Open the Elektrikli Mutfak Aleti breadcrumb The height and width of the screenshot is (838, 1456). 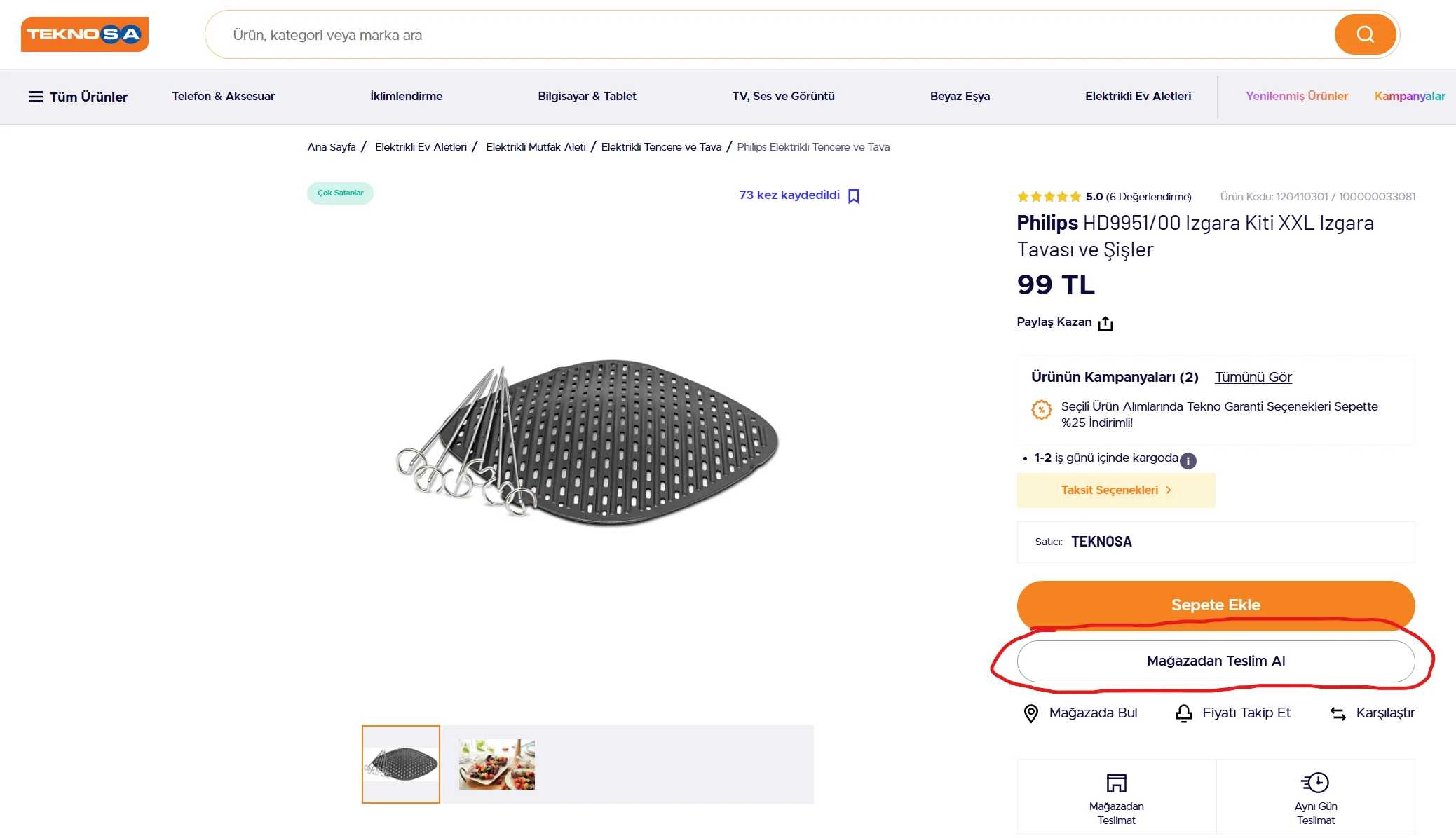(x=536, y=147)
